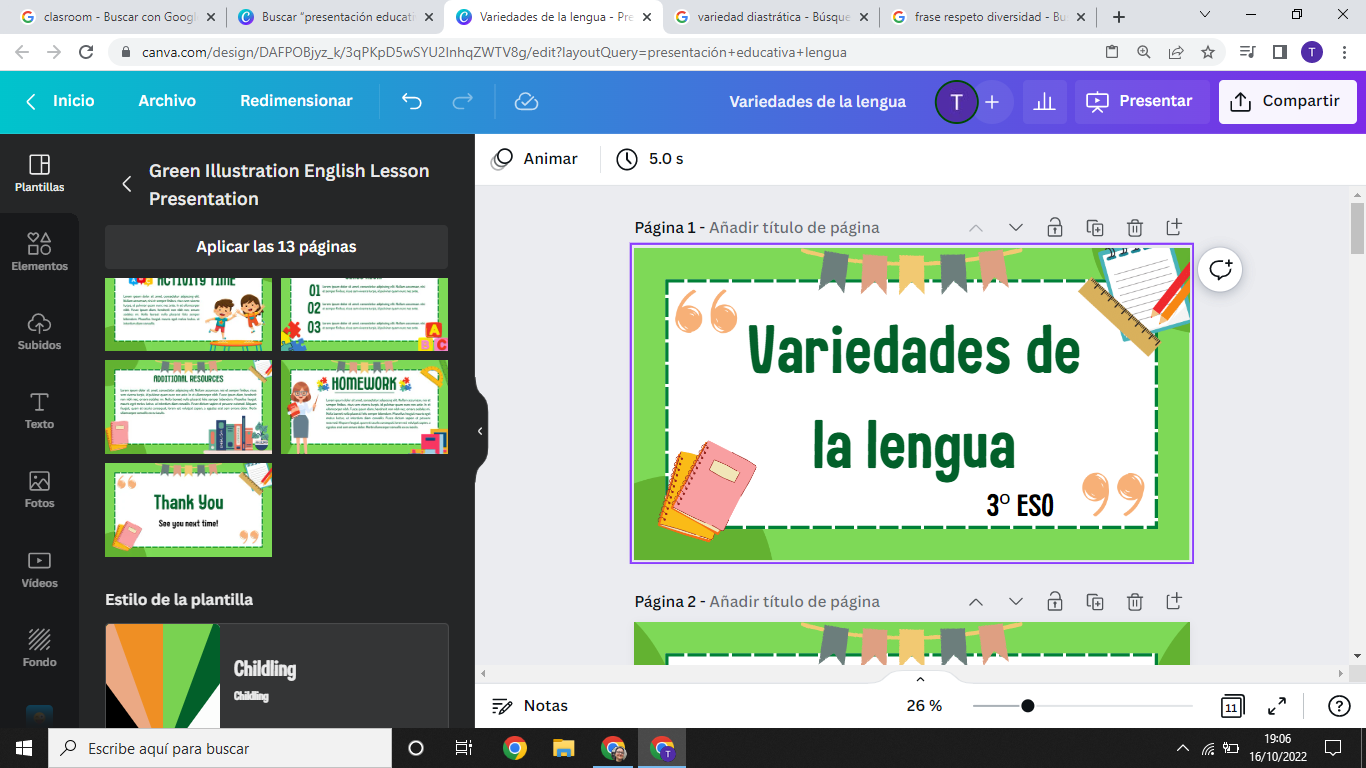Image resolution: width=1366 pixels, height=768 pixels.
Task: Open the Texto sidebar panel
Action: point(39,410)
